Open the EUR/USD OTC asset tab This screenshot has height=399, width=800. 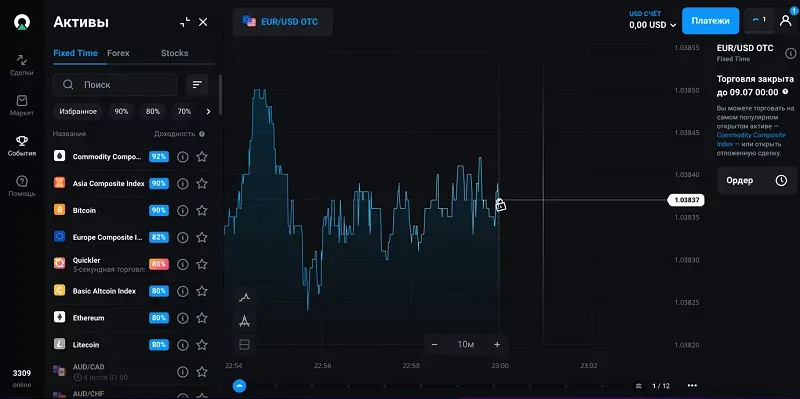pos(283,22)
